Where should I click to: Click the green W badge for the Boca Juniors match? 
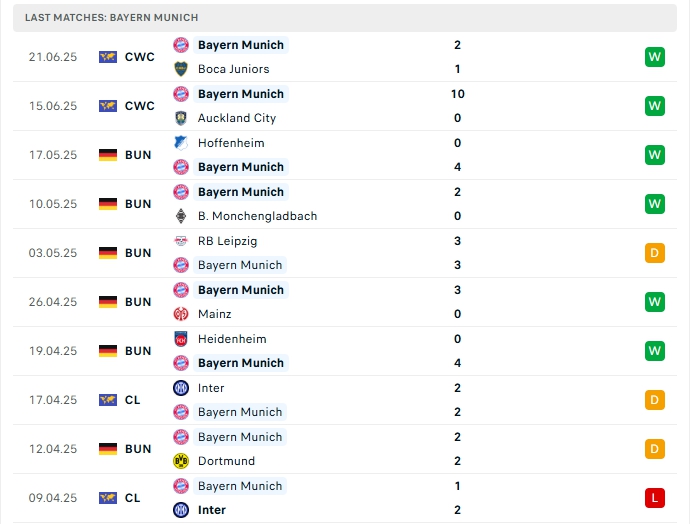click(x=655, y=57)
